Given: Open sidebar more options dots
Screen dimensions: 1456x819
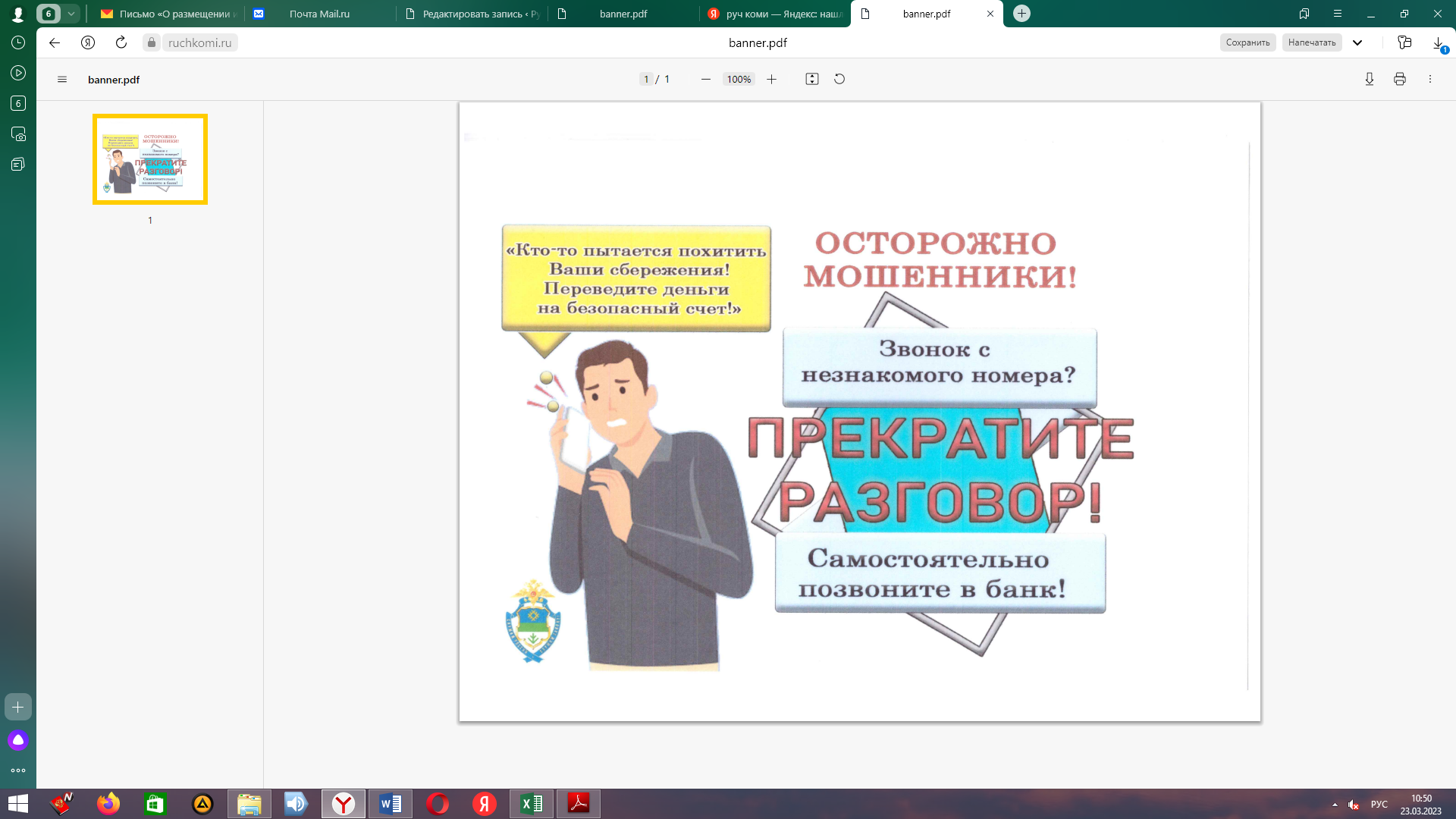Looking at the screenshot, I should pyautogui.click(x=18, y=770).
